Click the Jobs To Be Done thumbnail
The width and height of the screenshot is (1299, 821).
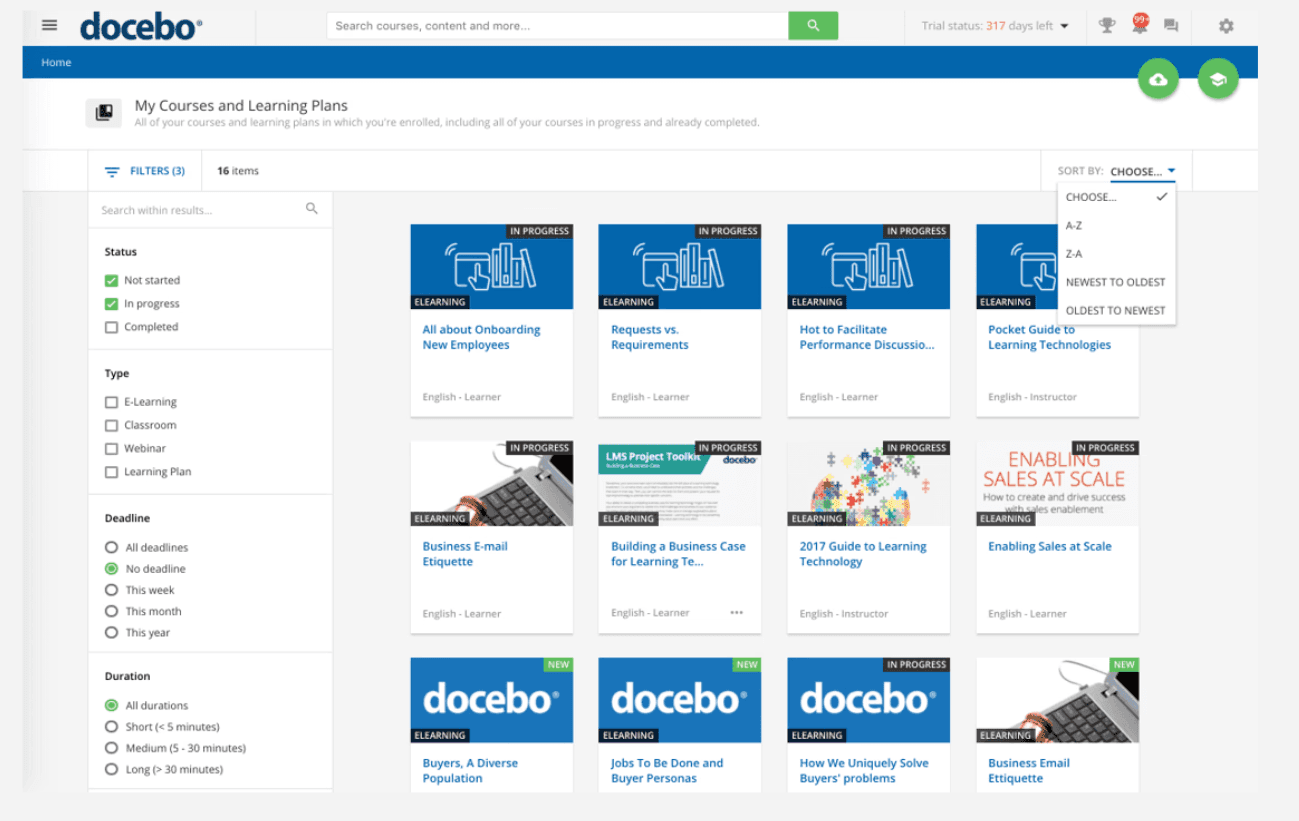coord(680,700)
